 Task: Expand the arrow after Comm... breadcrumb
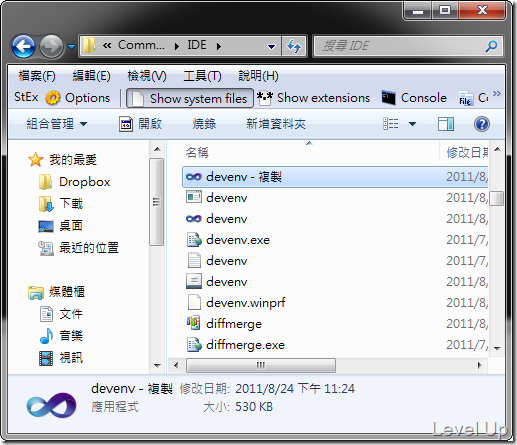click(x=177, y=46)
